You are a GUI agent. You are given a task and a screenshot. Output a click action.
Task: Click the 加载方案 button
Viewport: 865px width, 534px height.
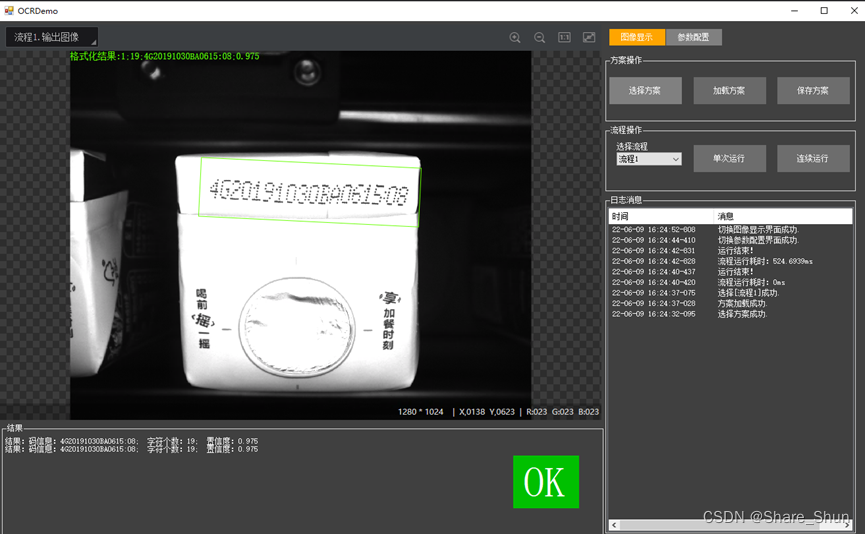tap(729, 90)
